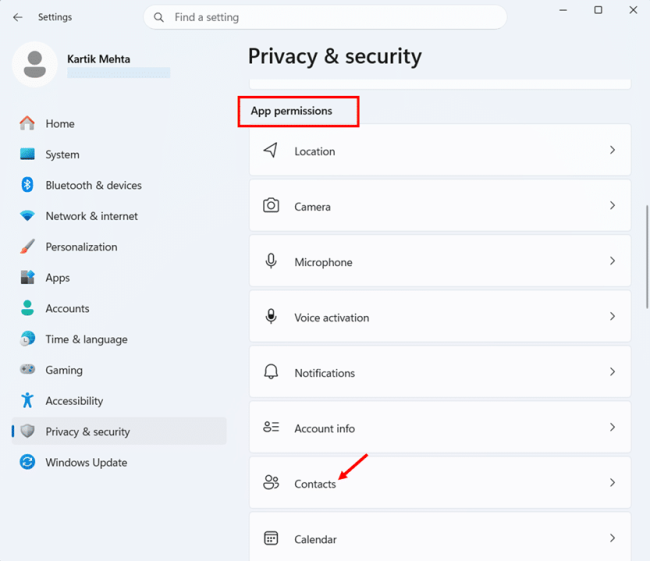Image resolution: width=650 pixels, height=561 pixels.
Task: Click the Privacy & security page title
Action: point(335,56)
